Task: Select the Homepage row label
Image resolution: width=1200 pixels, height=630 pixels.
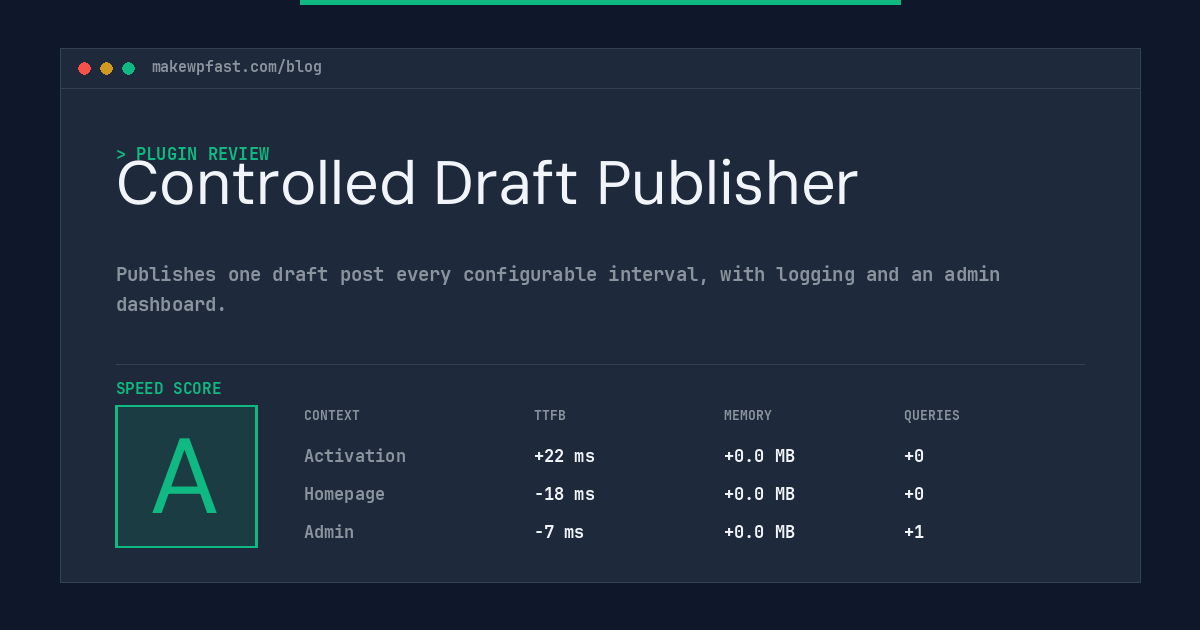Action: pyautogui.click(x=344, y=494)
